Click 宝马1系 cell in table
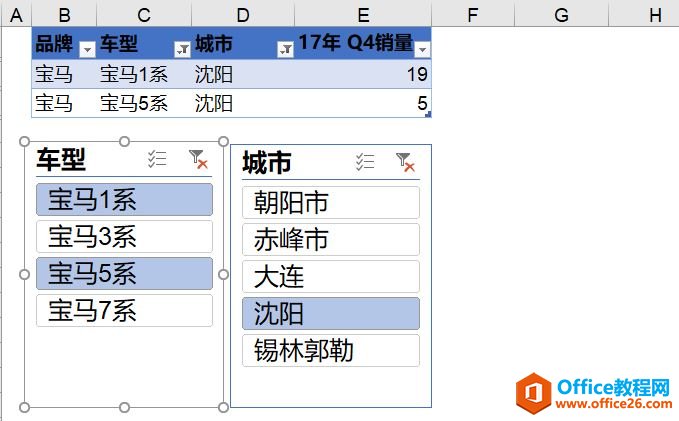This screenshot has width=679, height=421. tap(144, 74)
